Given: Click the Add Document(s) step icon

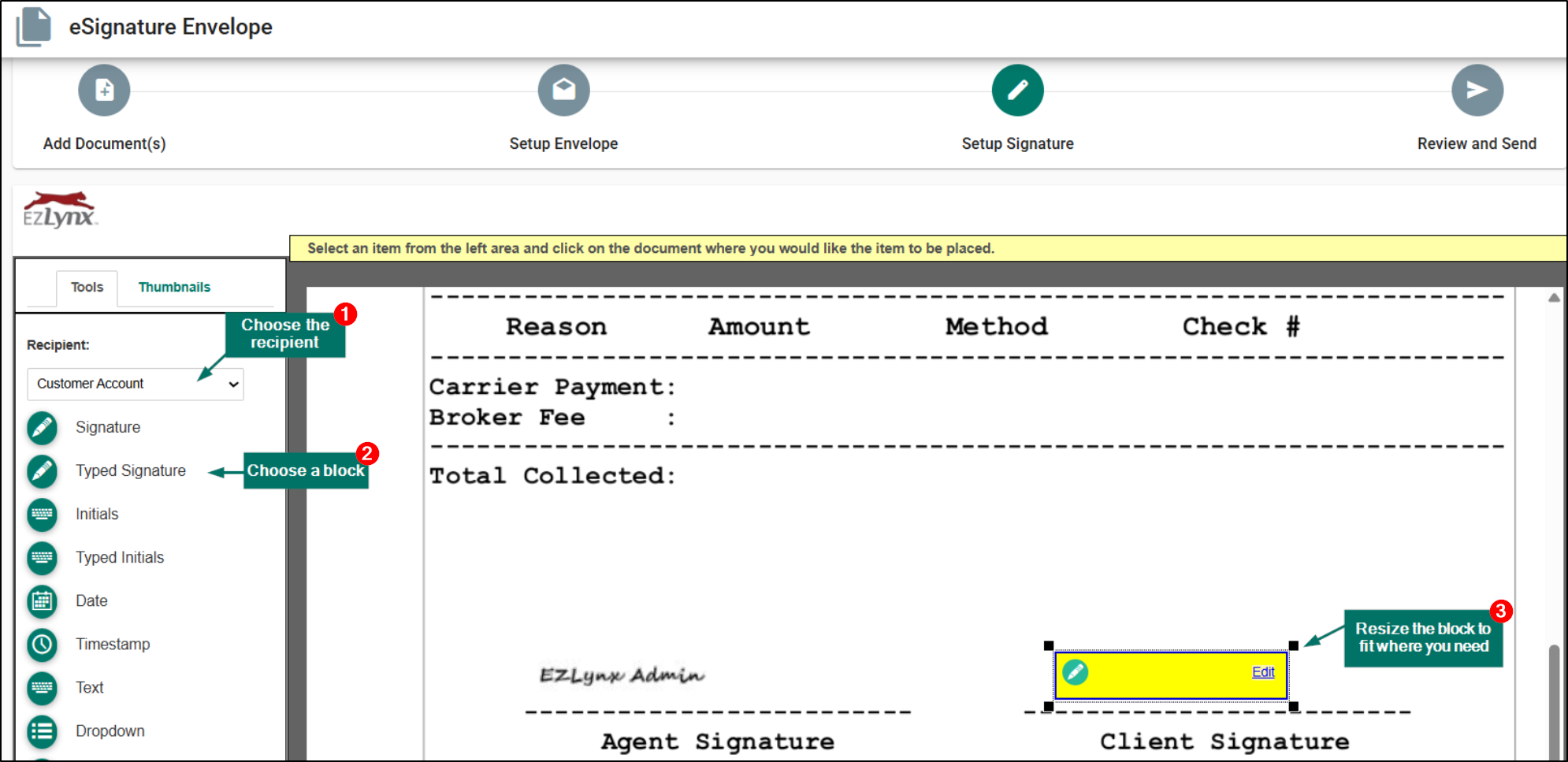Looking at the screenshot, I should [103, 90].
